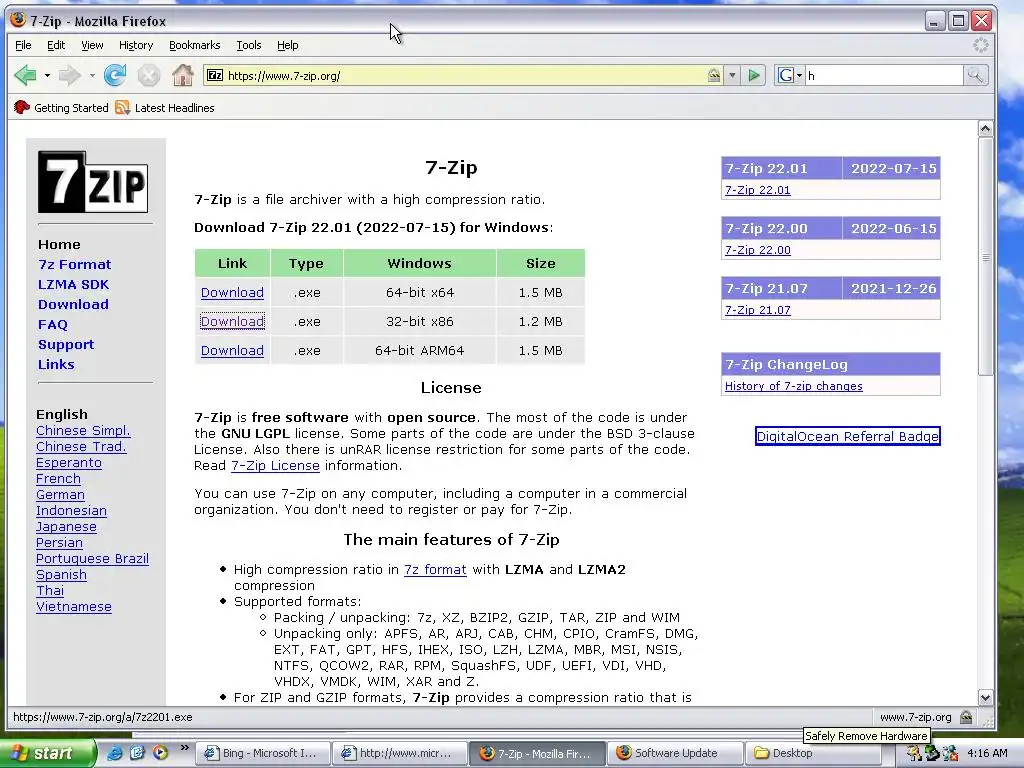
Task: Switch language to Vietnamese
Action: 74,607
